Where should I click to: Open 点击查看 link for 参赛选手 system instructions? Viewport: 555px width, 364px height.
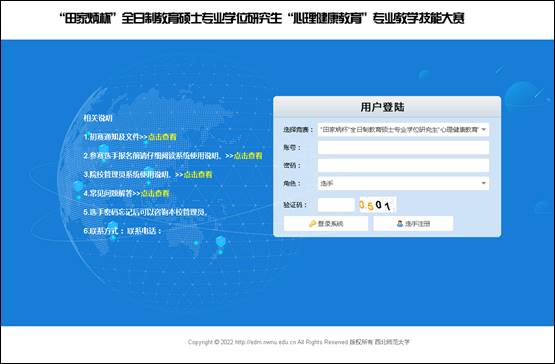pos(248,155)
